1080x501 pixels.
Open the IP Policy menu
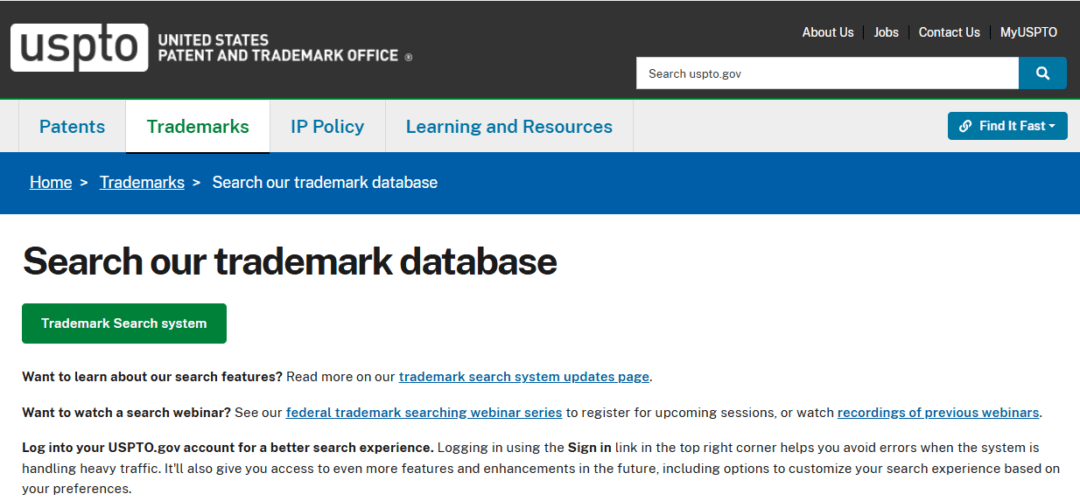coord(327,127)
